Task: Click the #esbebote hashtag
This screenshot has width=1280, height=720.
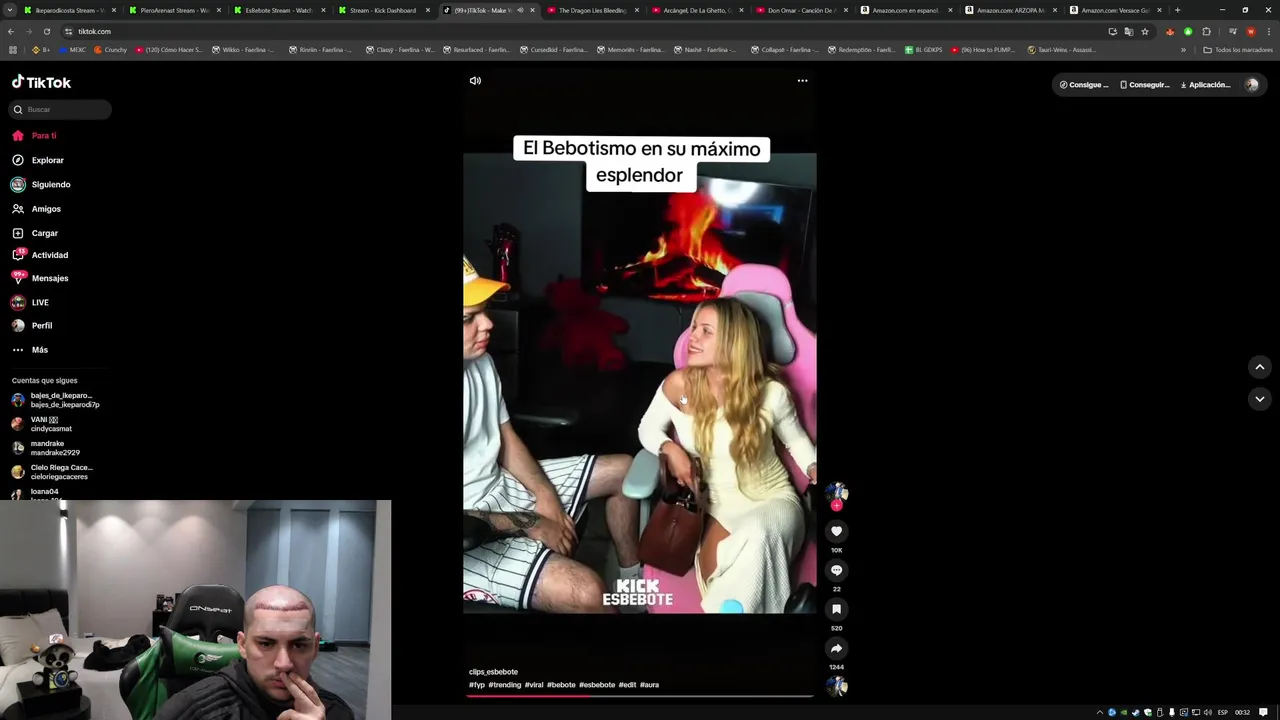Action: click(597, 685)
